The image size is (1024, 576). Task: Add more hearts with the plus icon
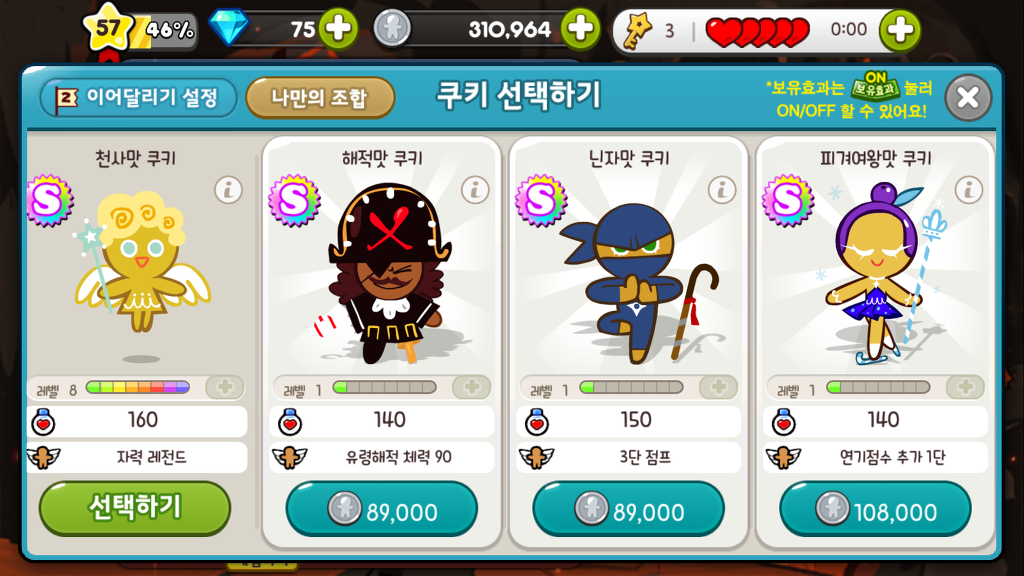tap(900, 29)
